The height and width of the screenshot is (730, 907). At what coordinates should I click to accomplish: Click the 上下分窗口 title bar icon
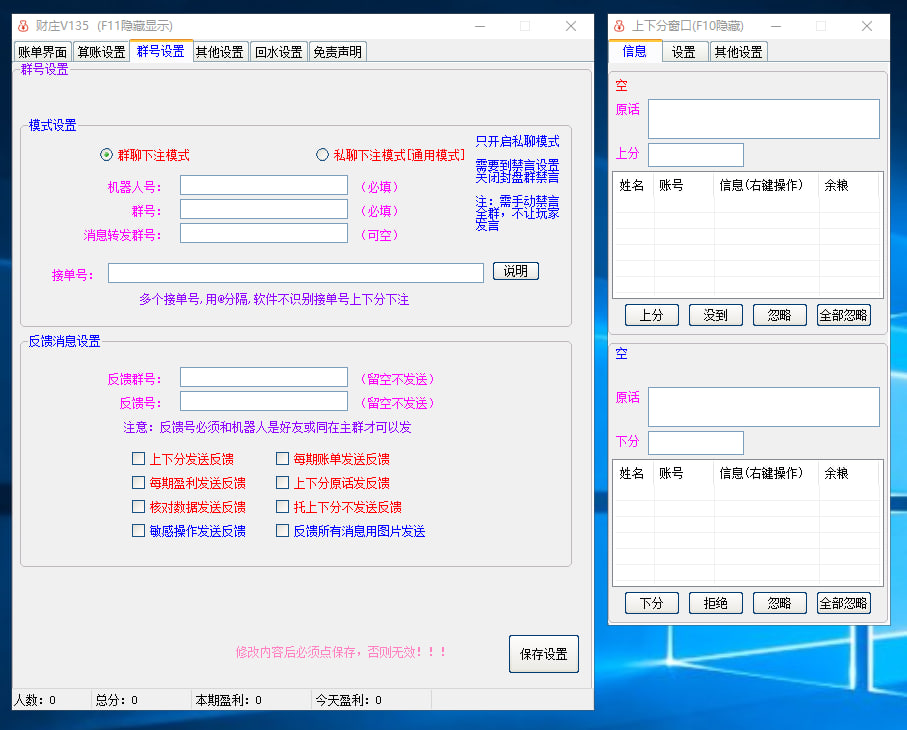tap(620, 26)
